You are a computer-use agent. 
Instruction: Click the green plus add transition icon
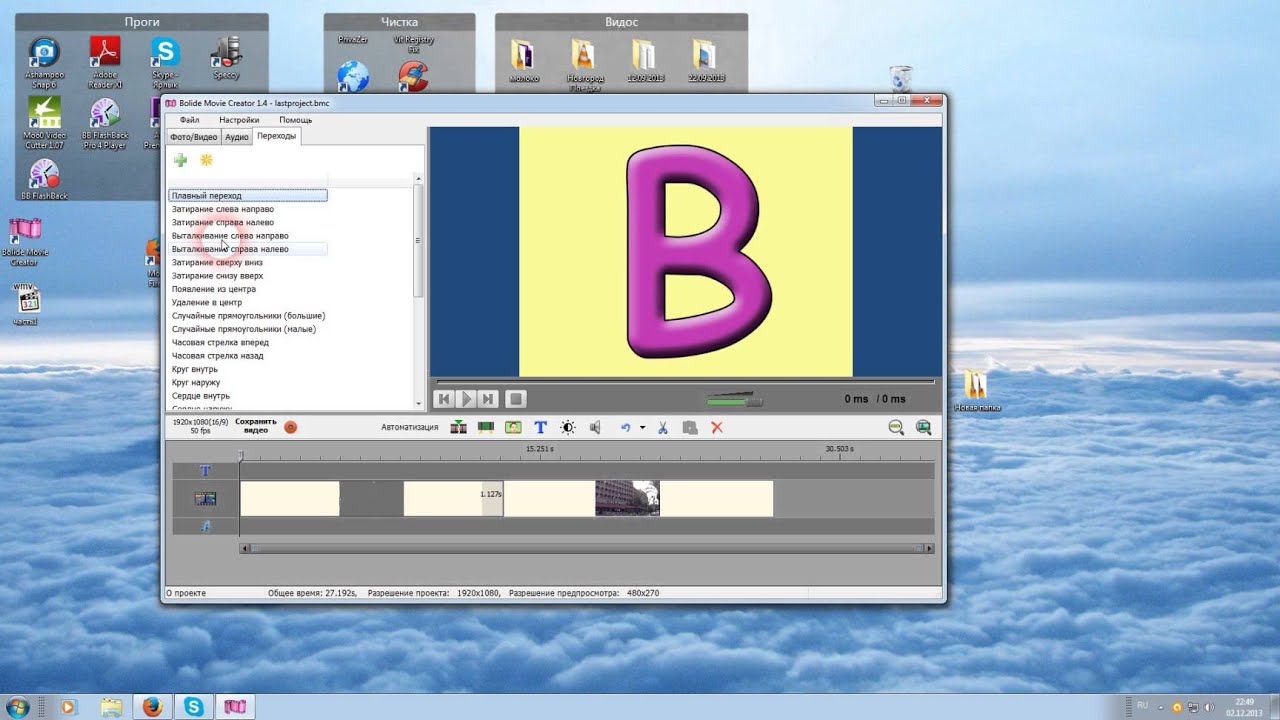click(181, 160)
